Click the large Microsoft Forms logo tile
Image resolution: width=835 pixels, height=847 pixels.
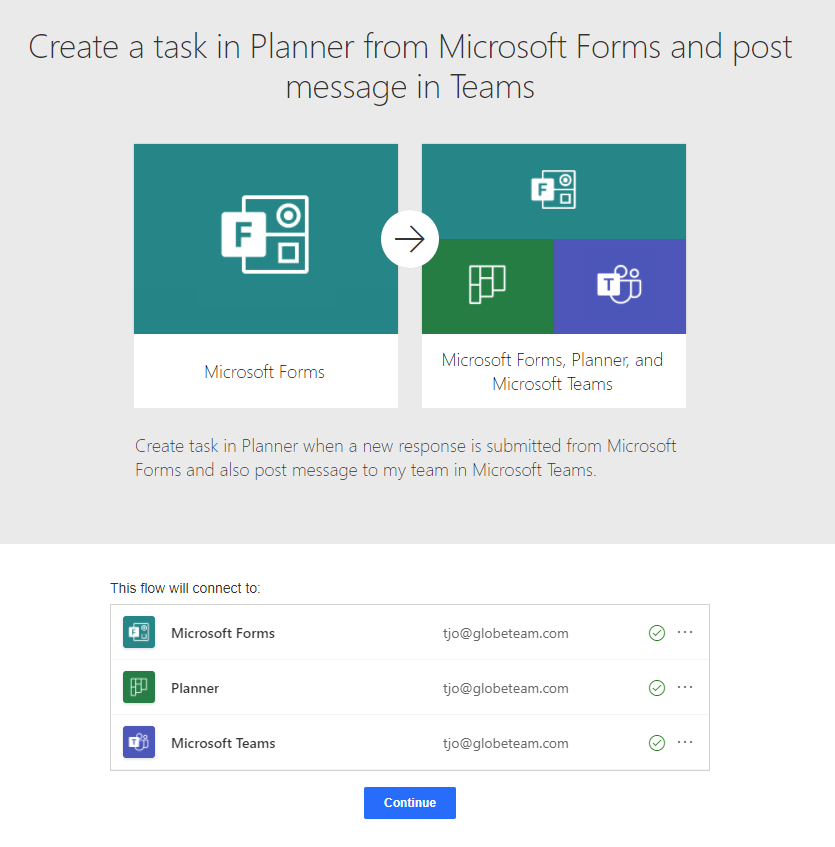click(266, 239)
